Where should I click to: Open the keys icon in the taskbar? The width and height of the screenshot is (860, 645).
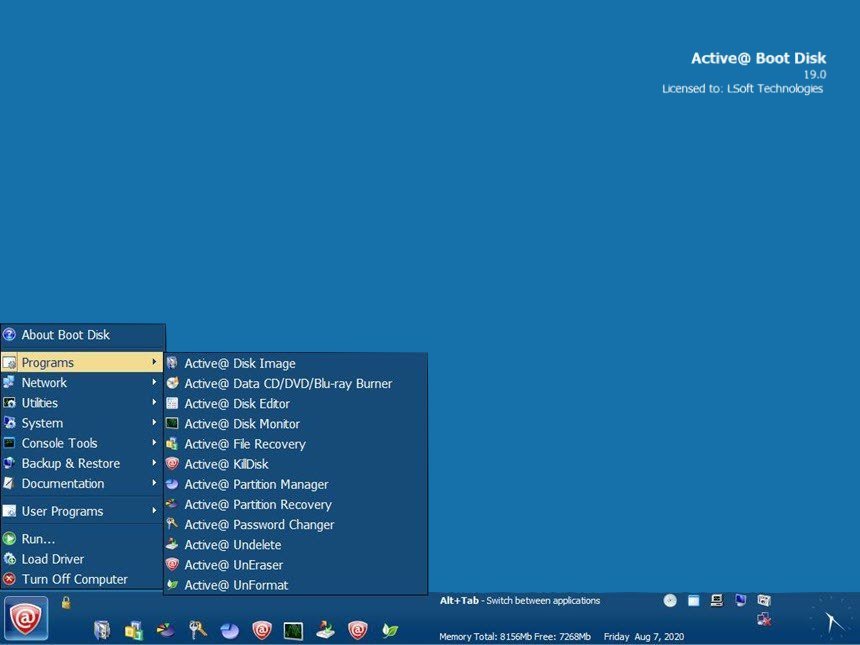198,630
